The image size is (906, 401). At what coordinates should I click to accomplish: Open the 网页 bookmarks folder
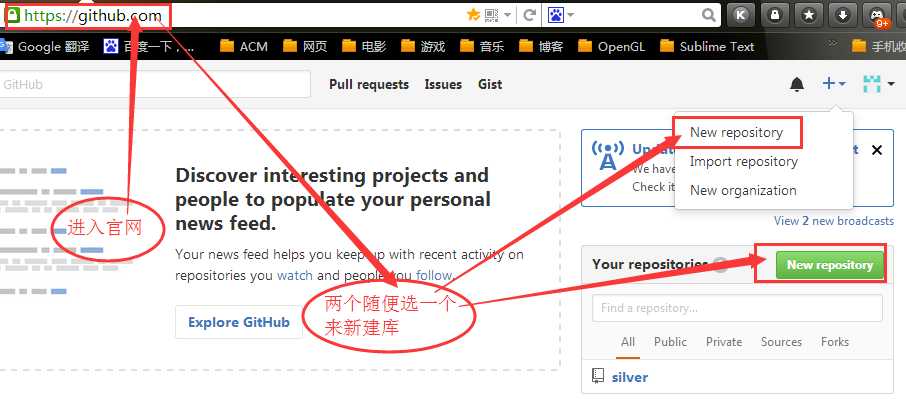pyautogui.click(x=306, y=46)
